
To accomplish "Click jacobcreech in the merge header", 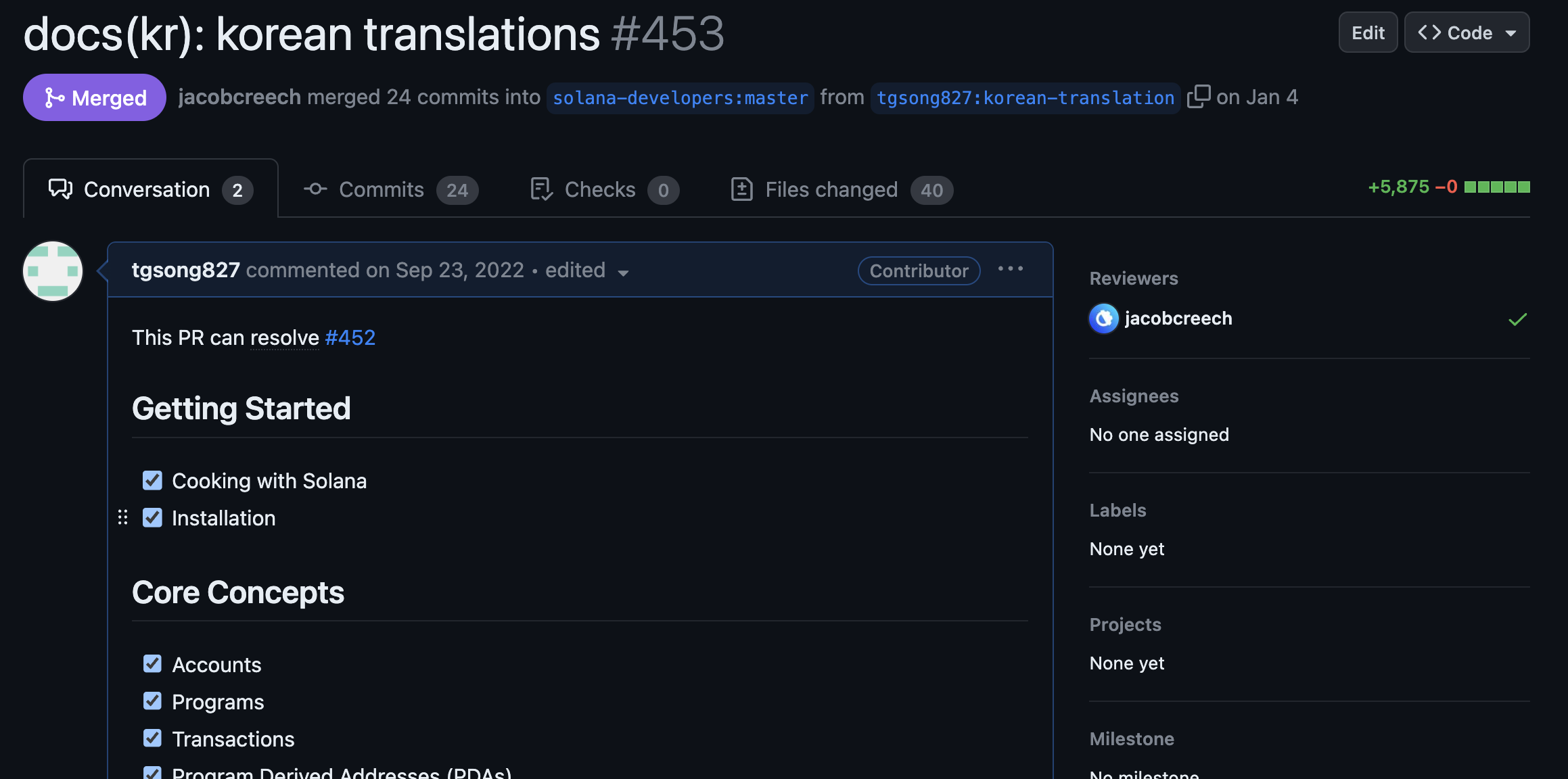I will pos(239,97).
